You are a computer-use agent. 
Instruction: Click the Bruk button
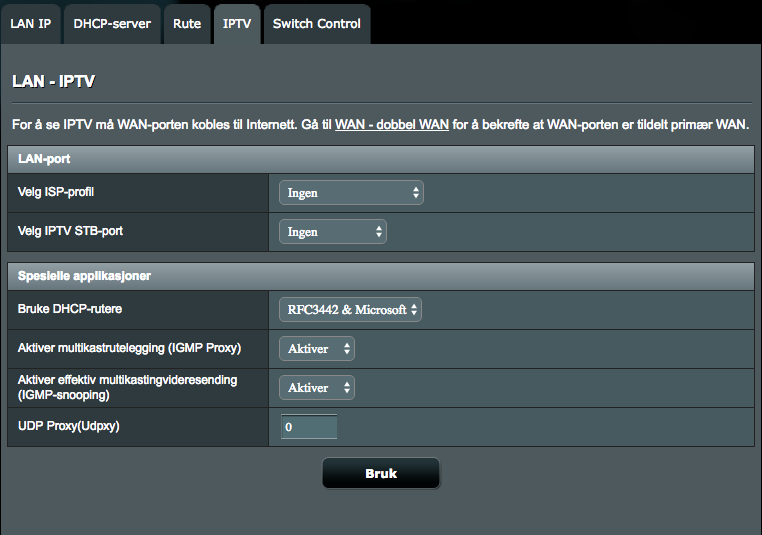tap(381, 473)
